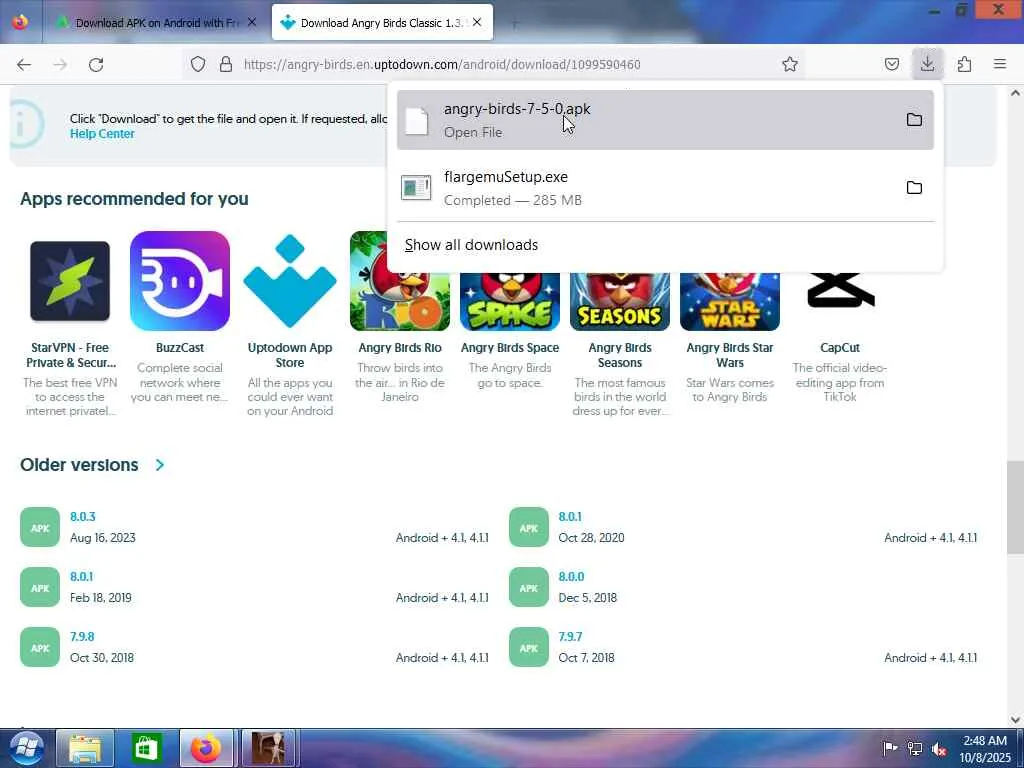Click the Angry Birds Rio title
The width and height of the screenshot is (1024, 768).
[x=400, y=348]
